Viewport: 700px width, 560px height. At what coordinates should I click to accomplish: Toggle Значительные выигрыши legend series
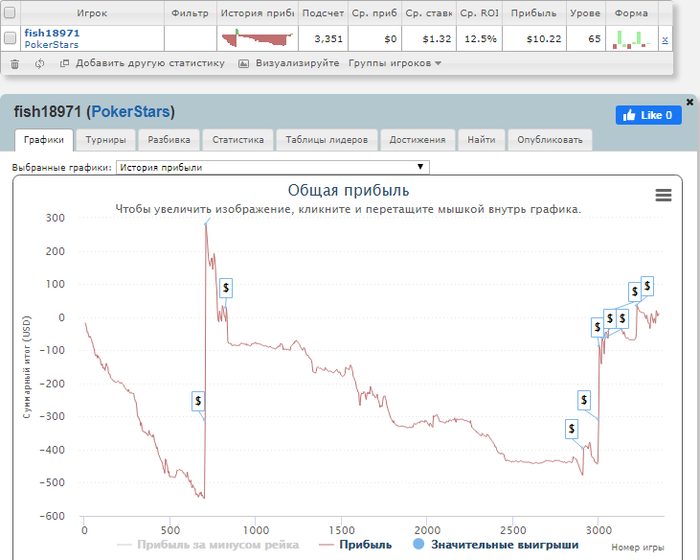[496, 545]
